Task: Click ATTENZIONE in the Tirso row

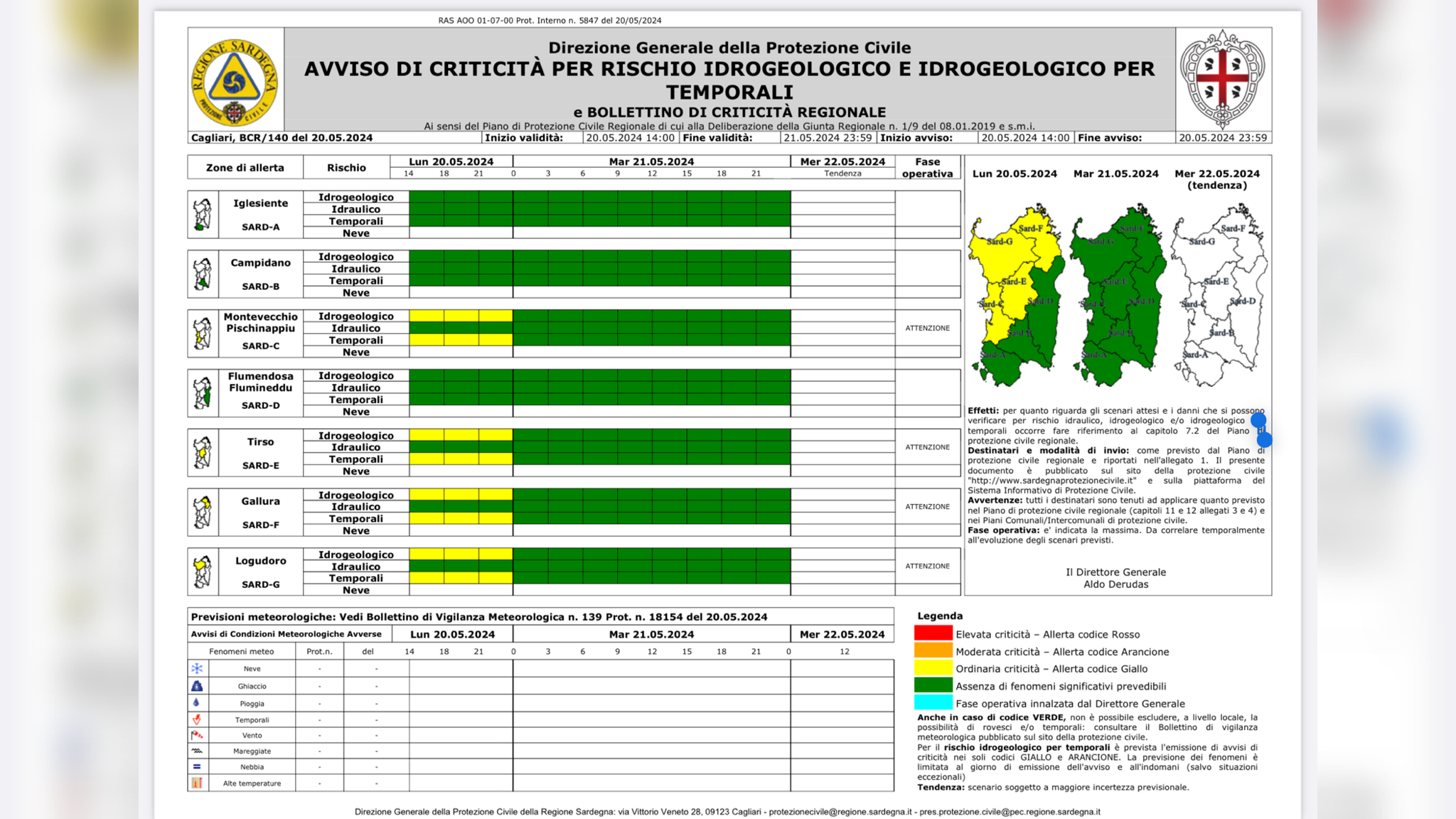Action: click(927, 447)
